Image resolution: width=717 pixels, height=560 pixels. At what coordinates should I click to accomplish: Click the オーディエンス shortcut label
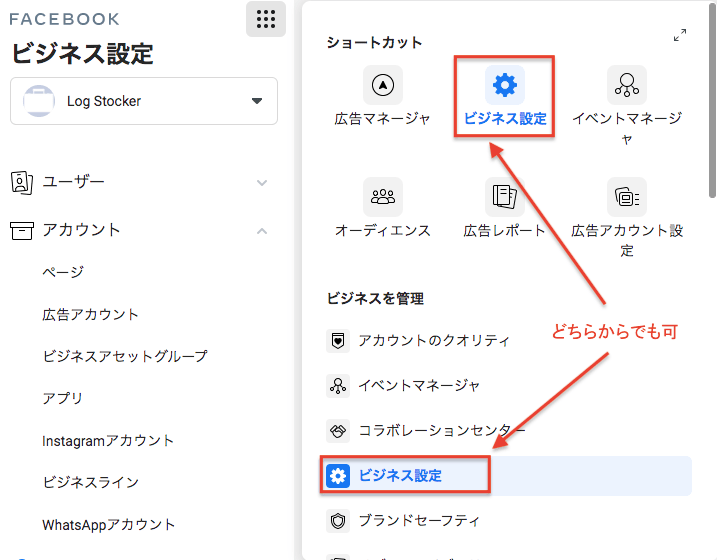coord(383,230)
